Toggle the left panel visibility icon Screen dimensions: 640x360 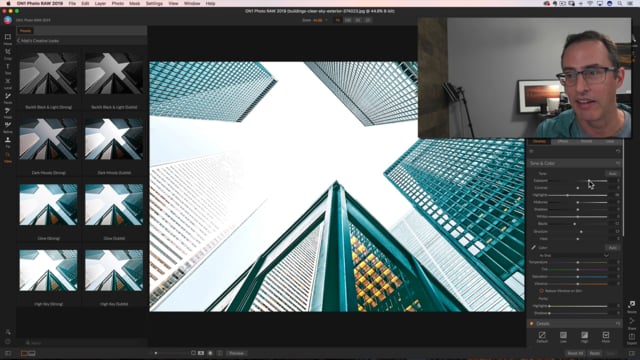pos(8,353)
